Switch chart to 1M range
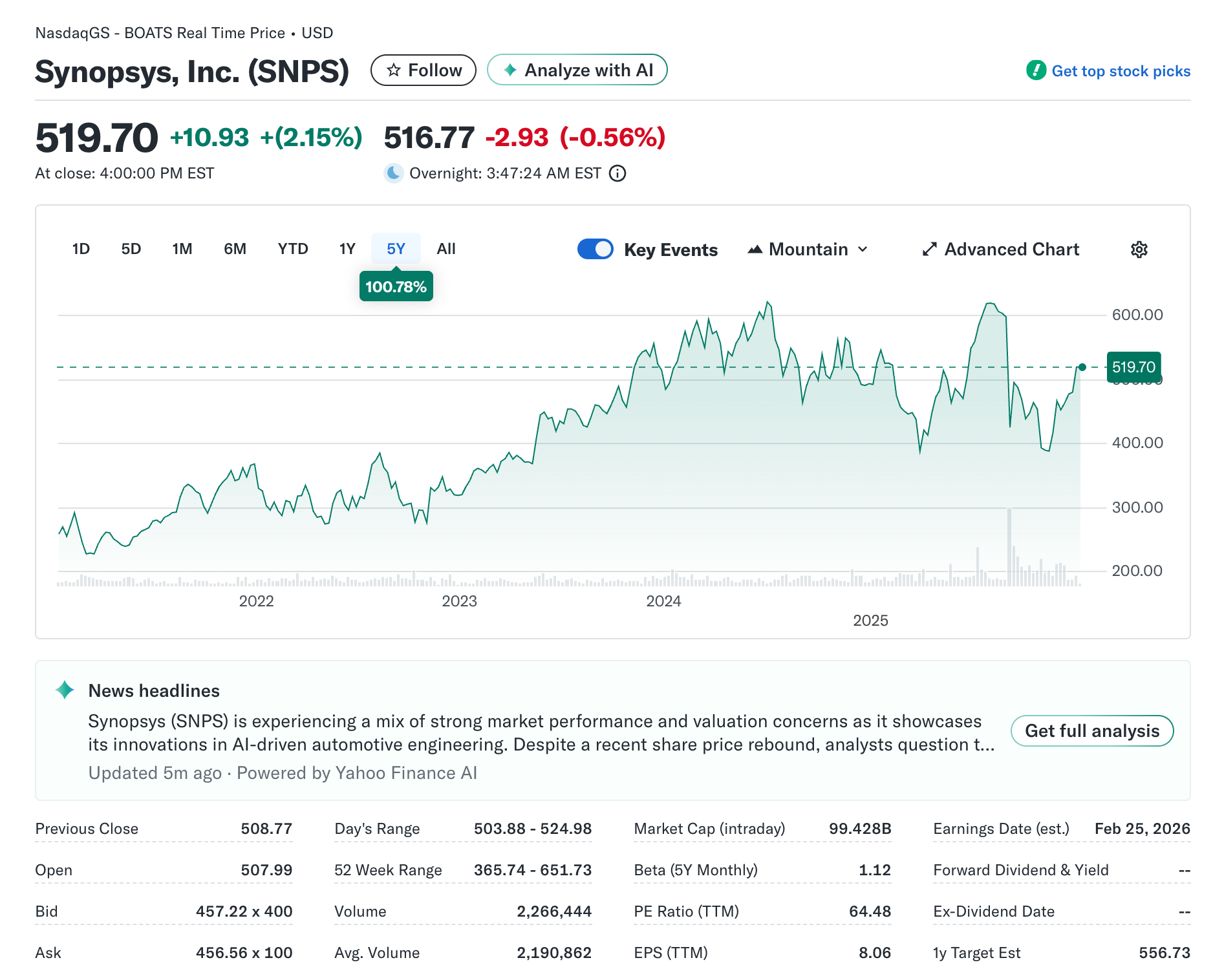The width and height of the screenshot is (1213, 980). (x=182, y=249)
